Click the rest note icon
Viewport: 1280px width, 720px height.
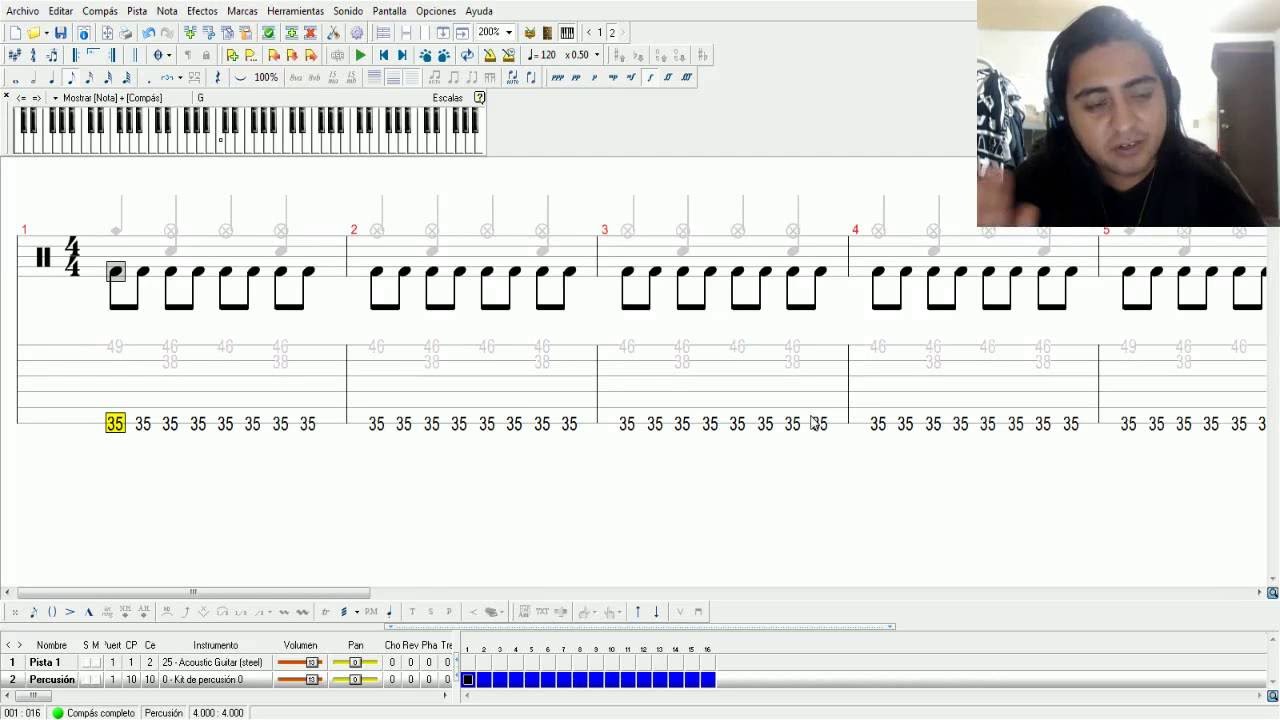[217, 77]
